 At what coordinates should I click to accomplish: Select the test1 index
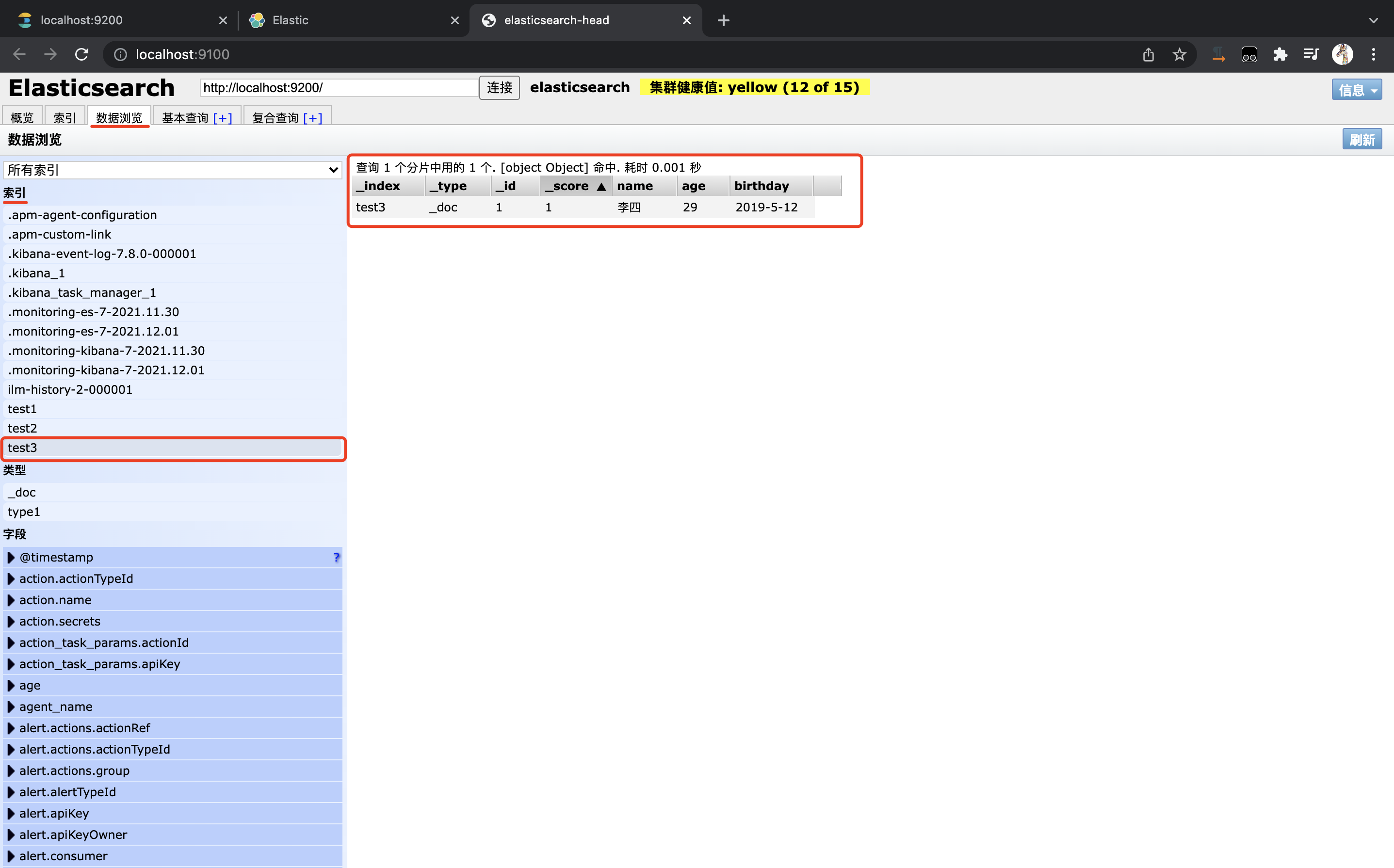[x=172, y=409]
